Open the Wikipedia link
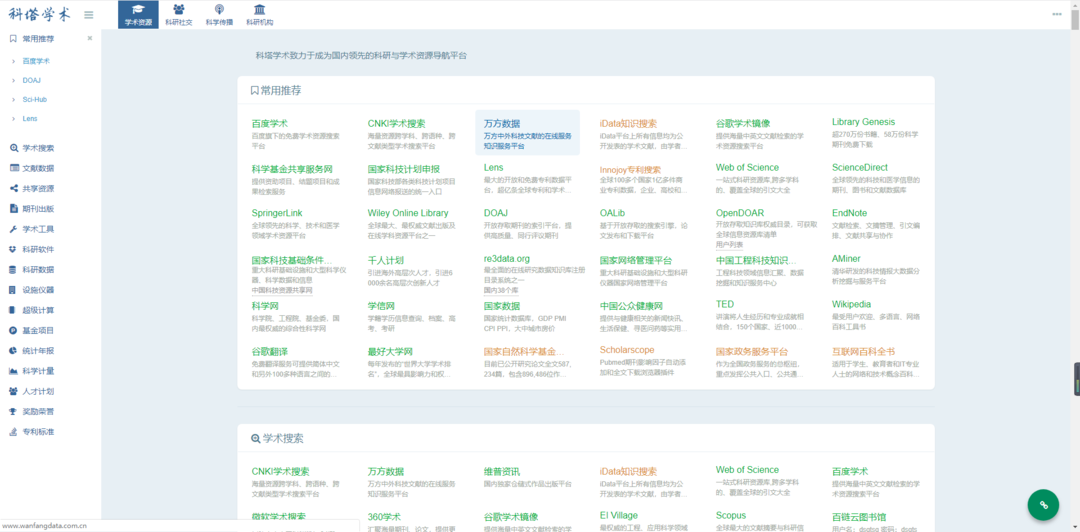Viewport: 1080px width, 532px height. [851, 304]
